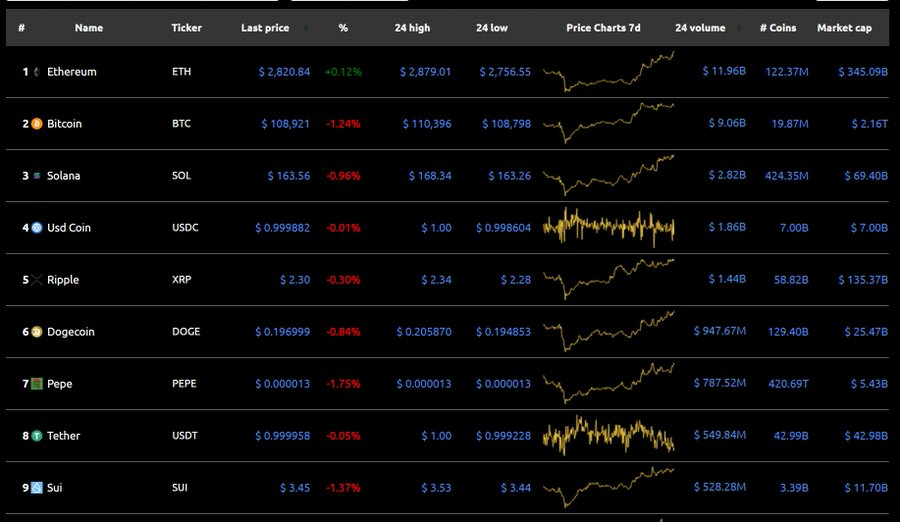The image size is (900, 522).
Task: Click the Solana logo icon
Action: (x=37, y=176)
